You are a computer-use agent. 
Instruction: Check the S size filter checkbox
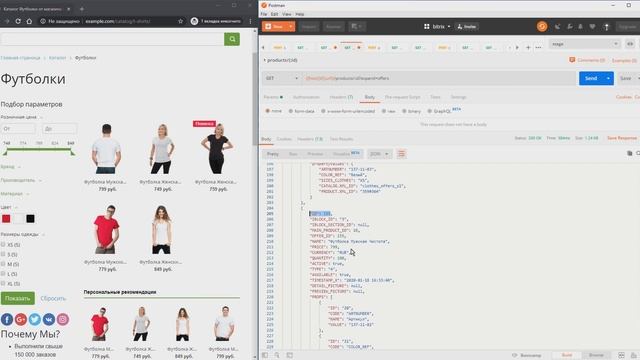point(3,254)
